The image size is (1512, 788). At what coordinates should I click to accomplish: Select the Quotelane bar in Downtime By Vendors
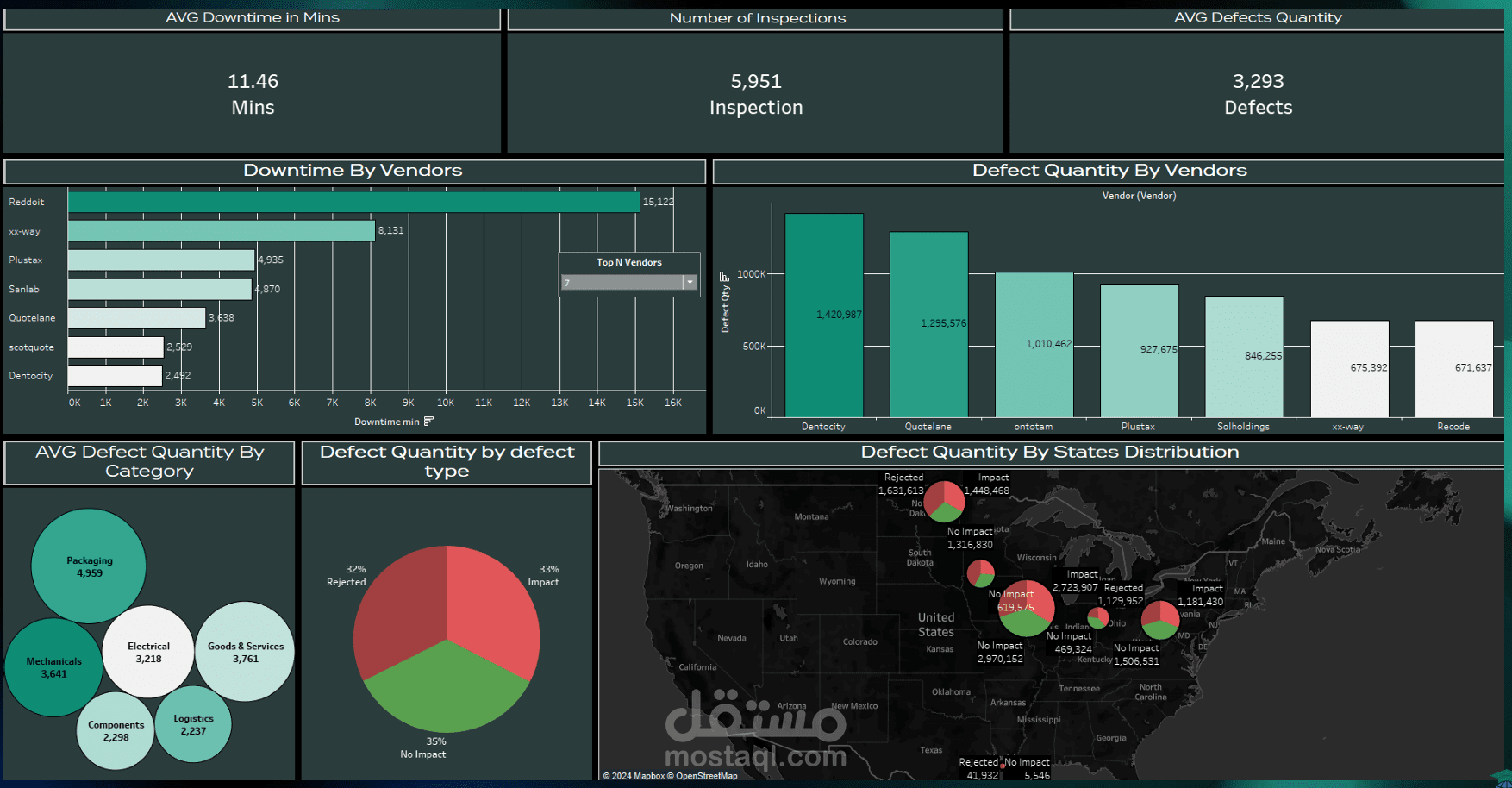(137, 318)
